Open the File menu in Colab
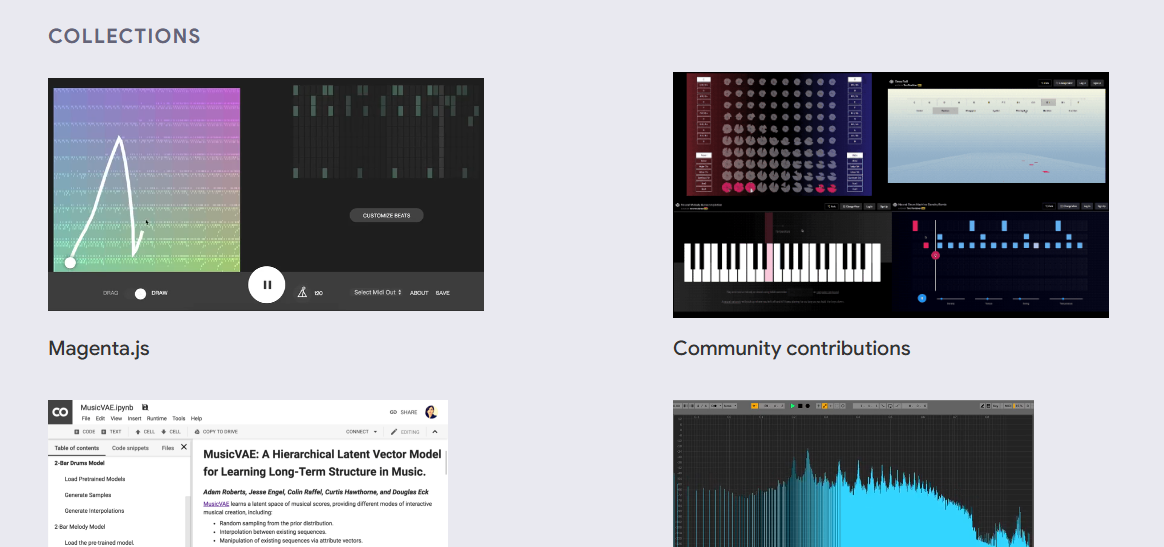 87,419
